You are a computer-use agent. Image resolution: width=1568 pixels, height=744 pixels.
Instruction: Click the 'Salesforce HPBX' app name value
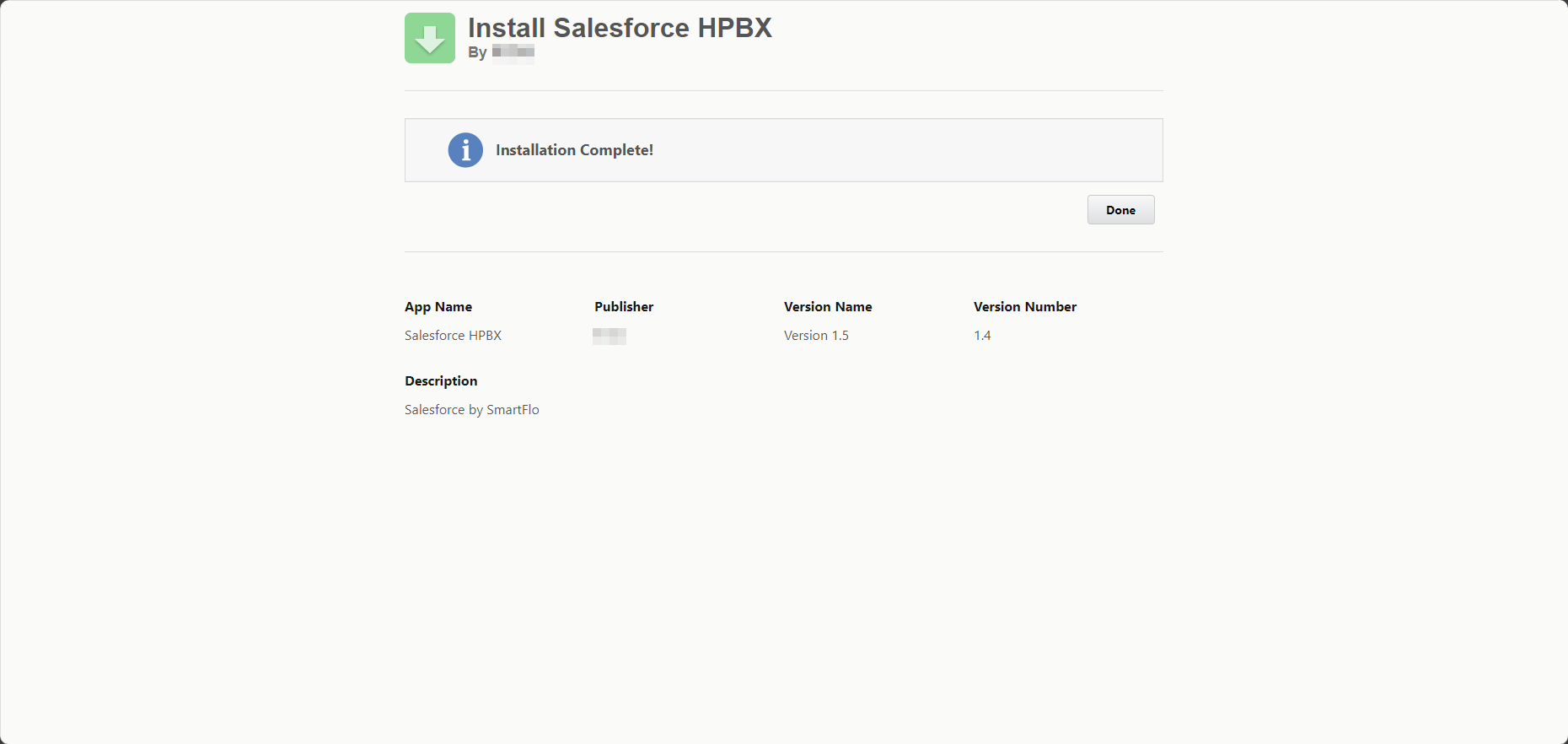point(453,336)
